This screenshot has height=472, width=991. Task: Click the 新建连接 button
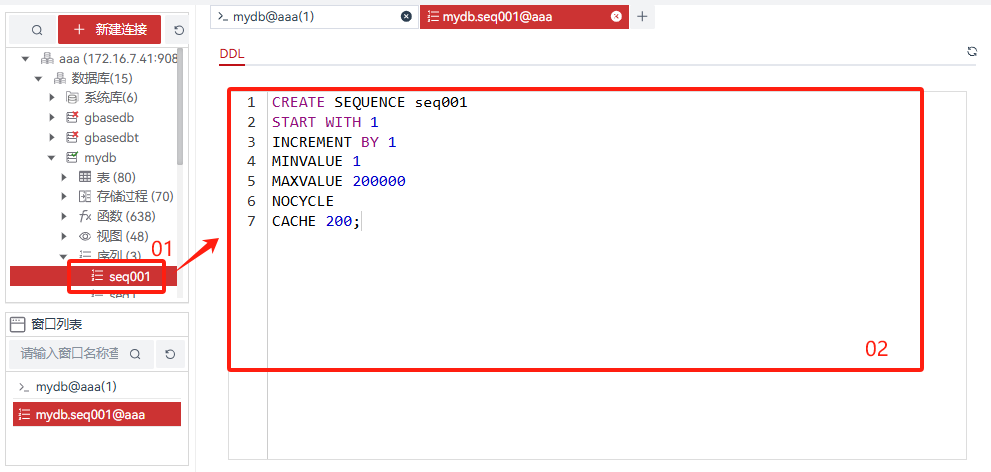[x=110, y=30]
